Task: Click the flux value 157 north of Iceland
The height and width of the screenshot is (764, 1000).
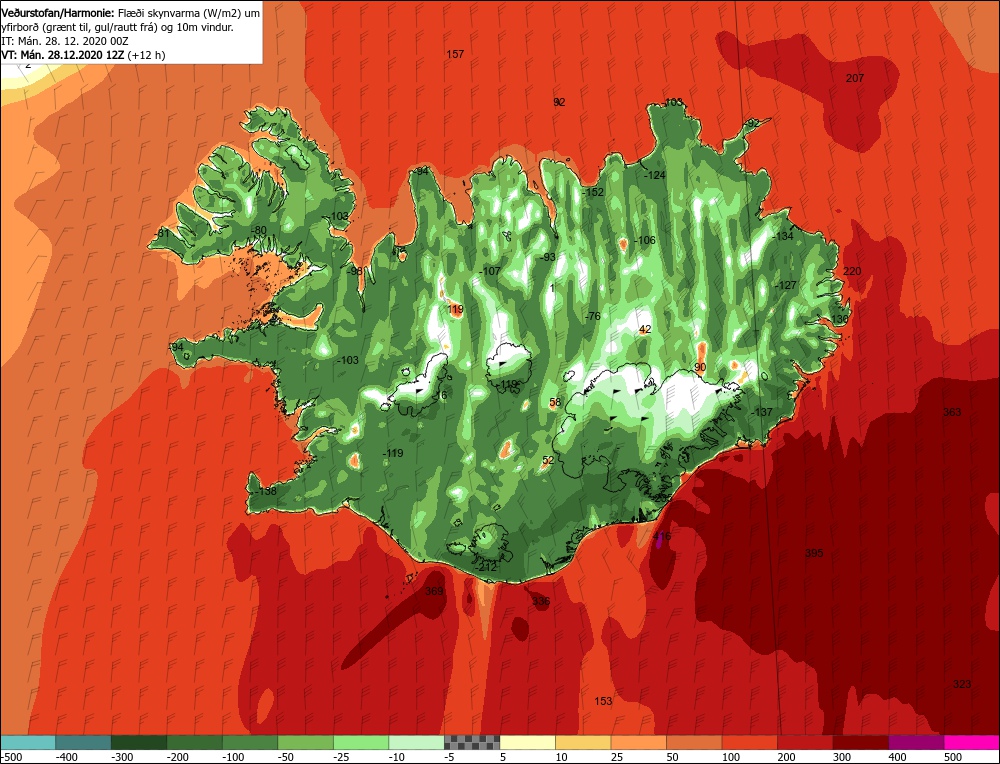Action: pyautogui.click(x=455, y=54)
